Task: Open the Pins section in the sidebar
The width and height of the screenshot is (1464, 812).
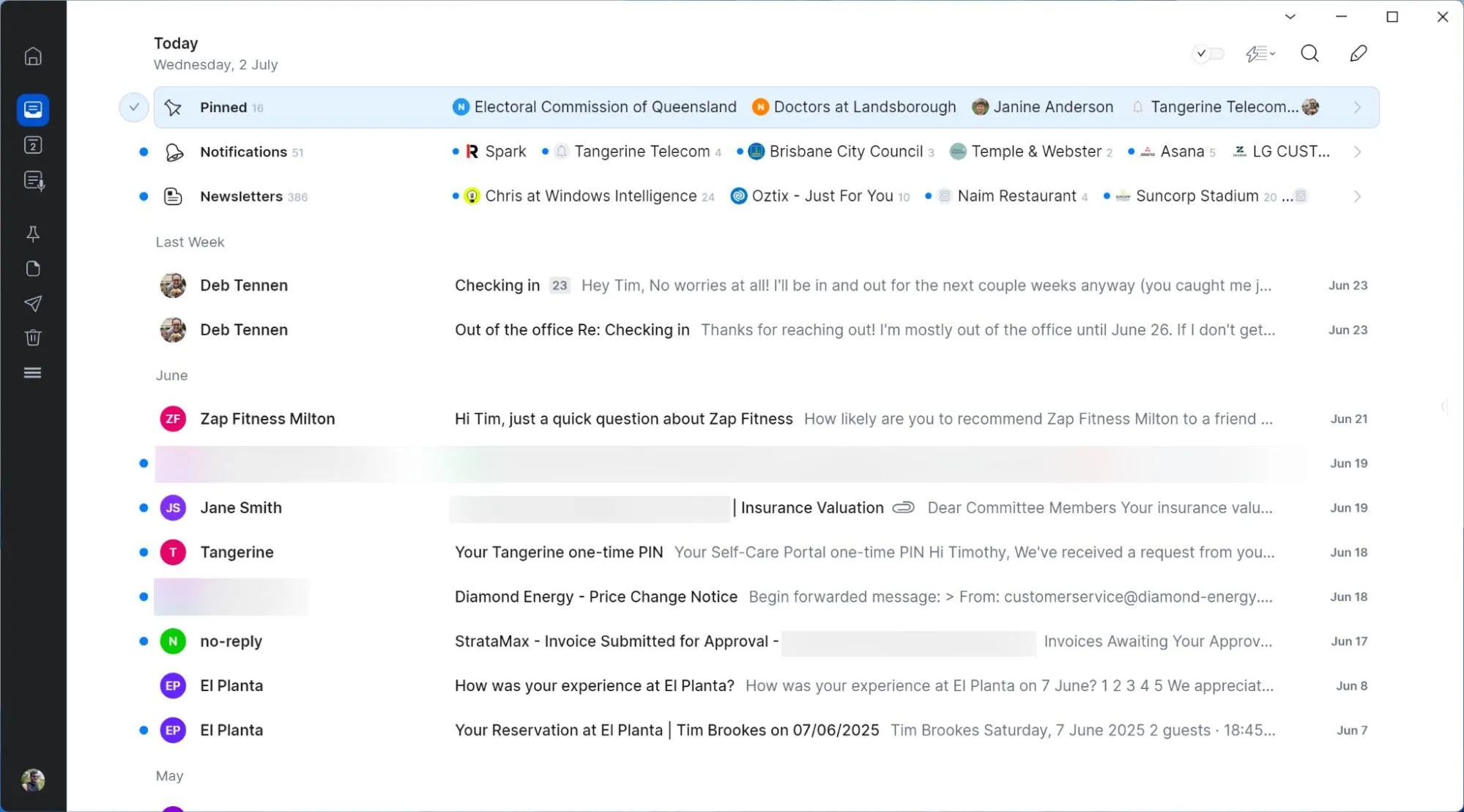Action: click(x=33, y=234)
